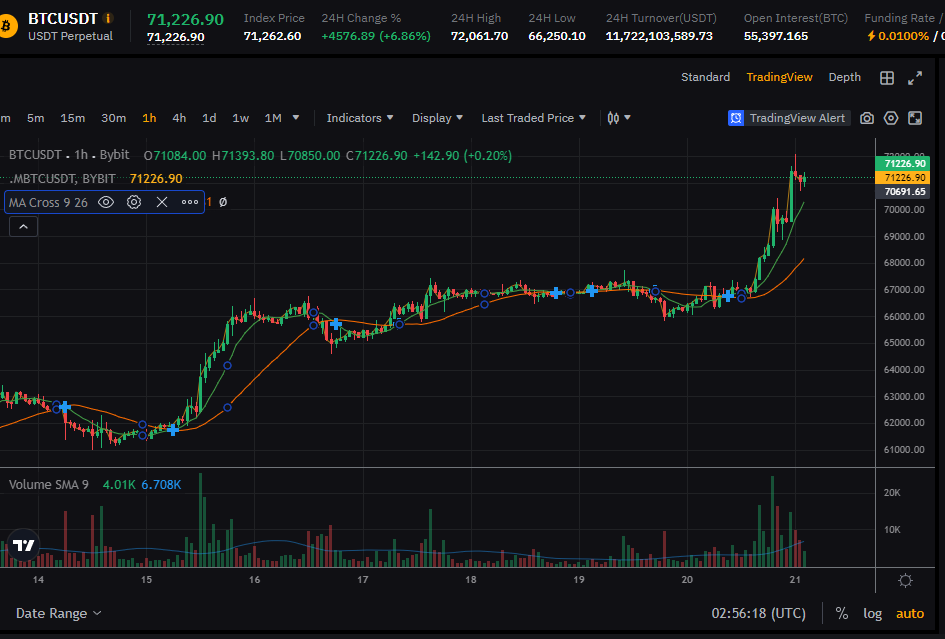The width and height of the screenshot is (945, 639).
Task: Click the Volume SMA 9 legend
Action: 48,485
